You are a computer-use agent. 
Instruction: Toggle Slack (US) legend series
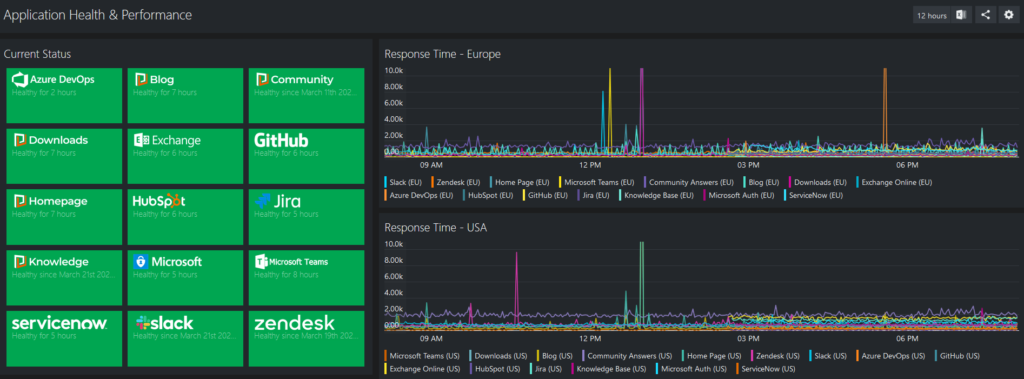pyautogui.click(x=828, y=356)
